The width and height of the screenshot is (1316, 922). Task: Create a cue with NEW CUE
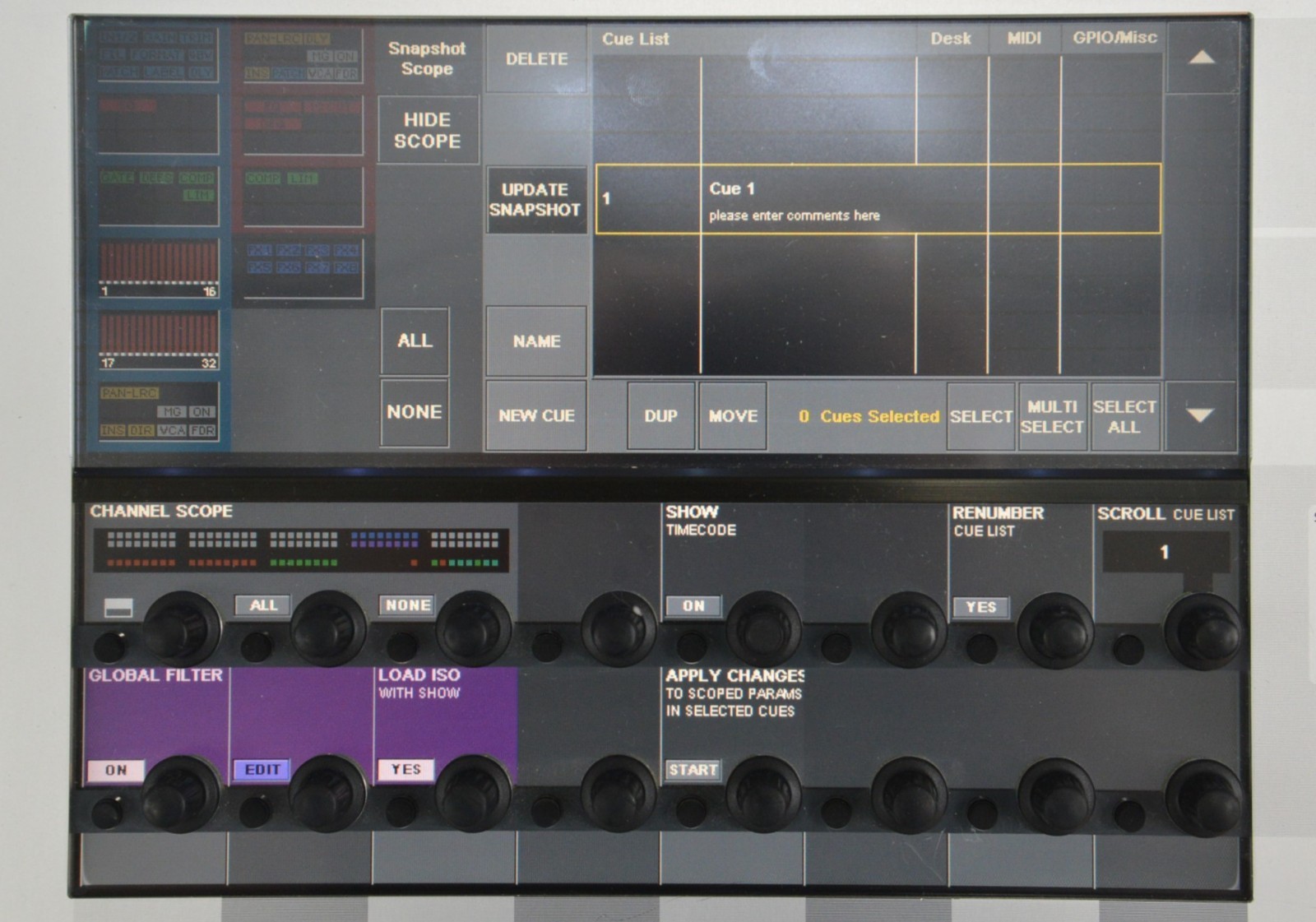coord(536,416)
